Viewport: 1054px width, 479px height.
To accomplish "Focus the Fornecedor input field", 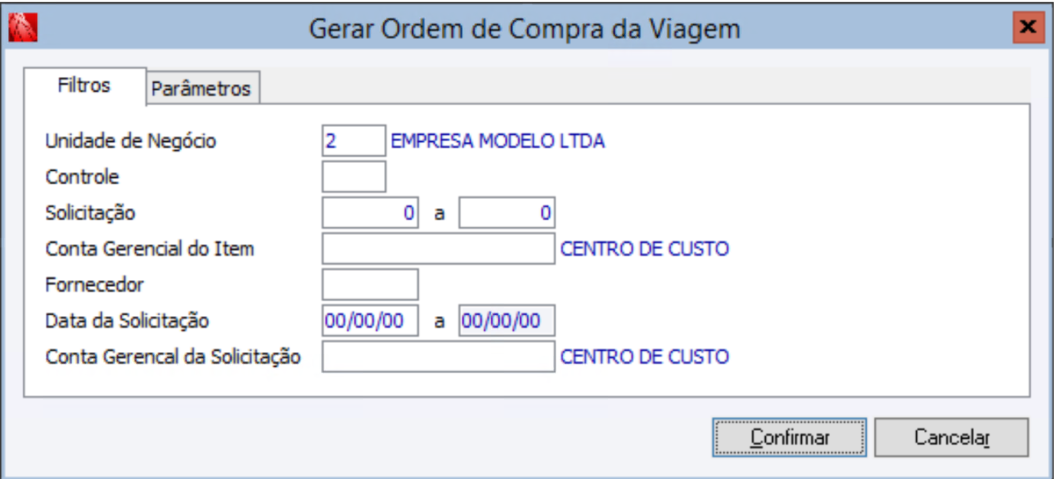I will 370,285.
